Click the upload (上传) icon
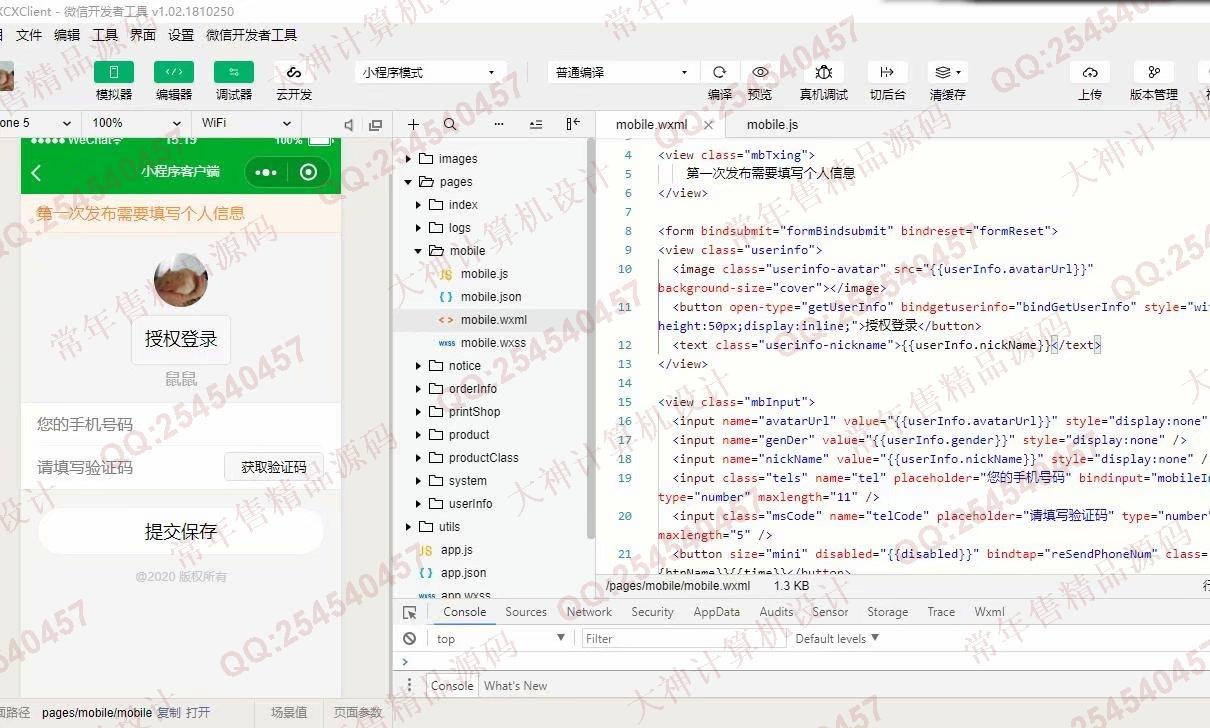Viewport: 1210px width, 728px height. tap(1090, 72)
